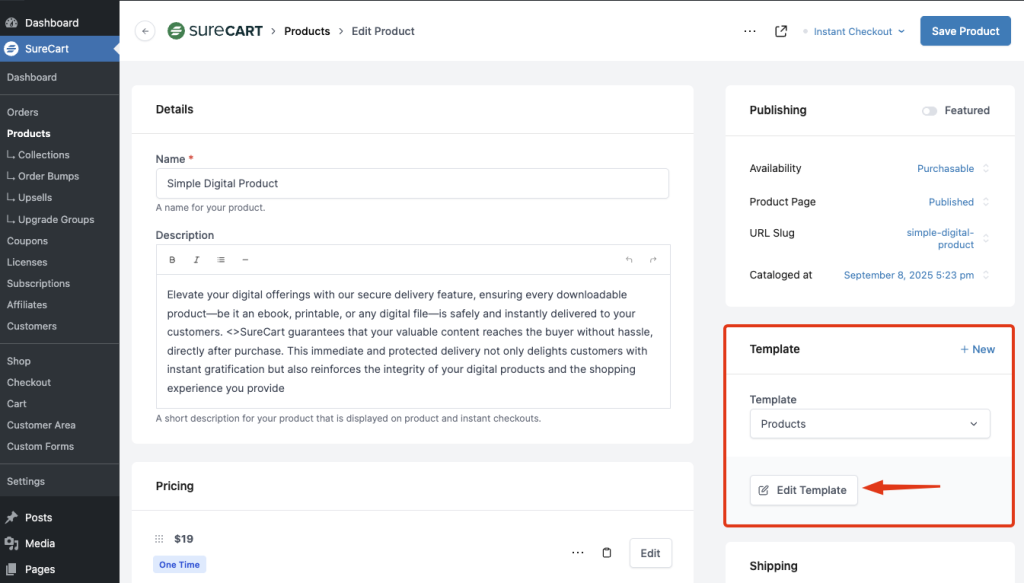Open the Instant Checkout dropdown

(x=858, y=32)
